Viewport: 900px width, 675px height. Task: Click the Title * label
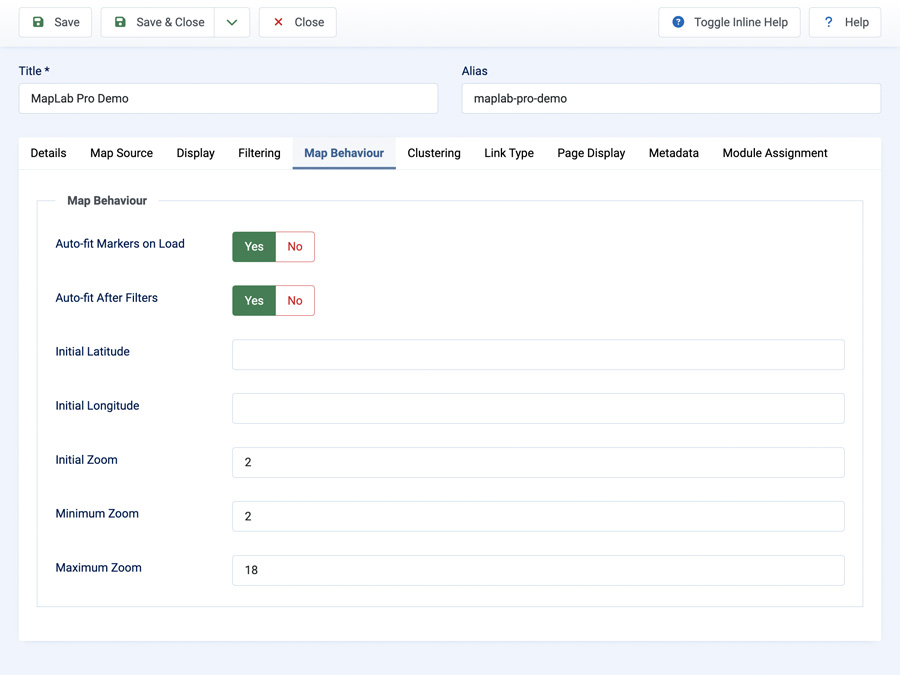34,71
